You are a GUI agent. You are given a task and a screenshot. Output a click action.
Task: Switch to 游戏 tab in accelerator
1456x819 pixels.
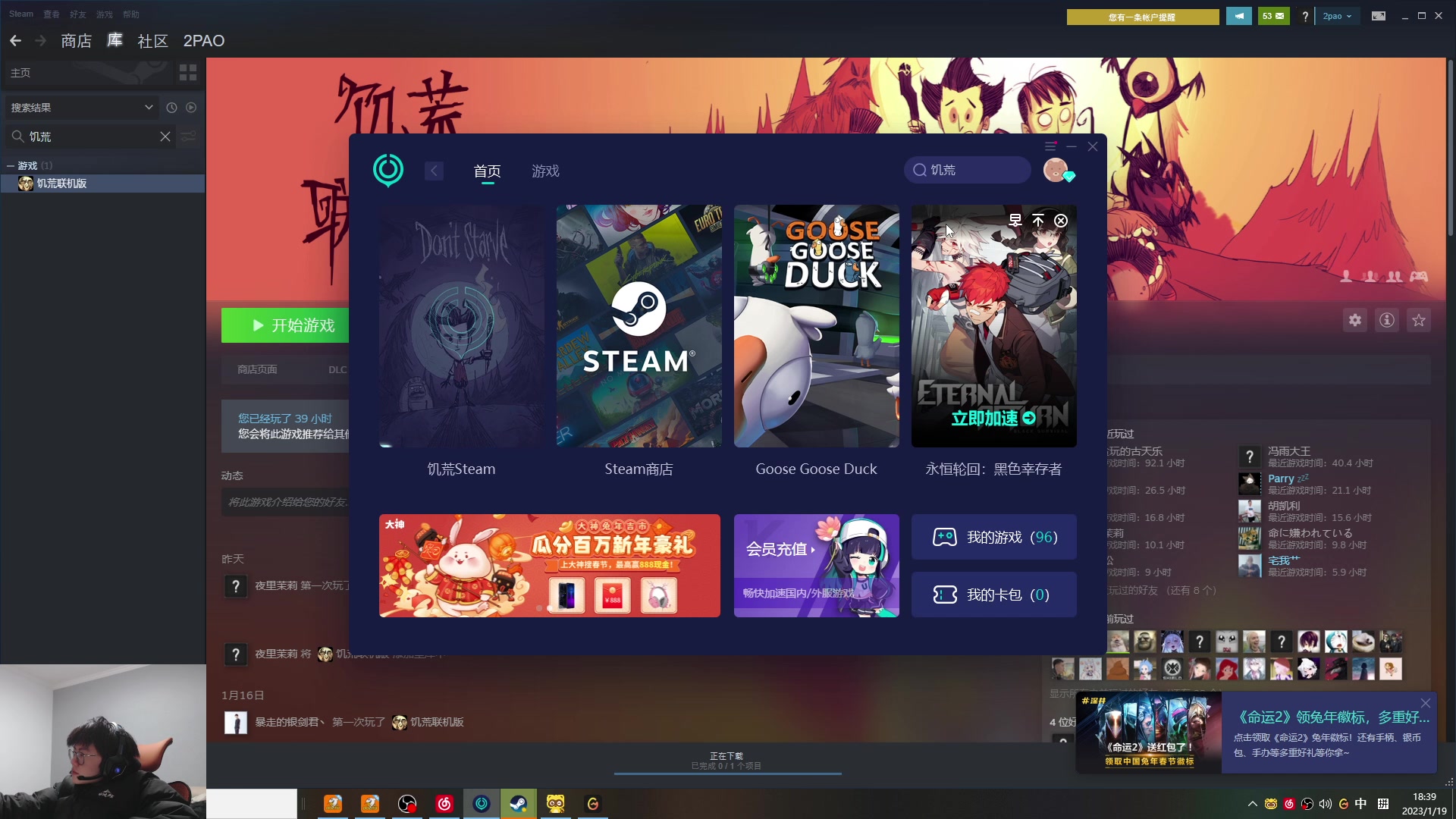[545, 171]
